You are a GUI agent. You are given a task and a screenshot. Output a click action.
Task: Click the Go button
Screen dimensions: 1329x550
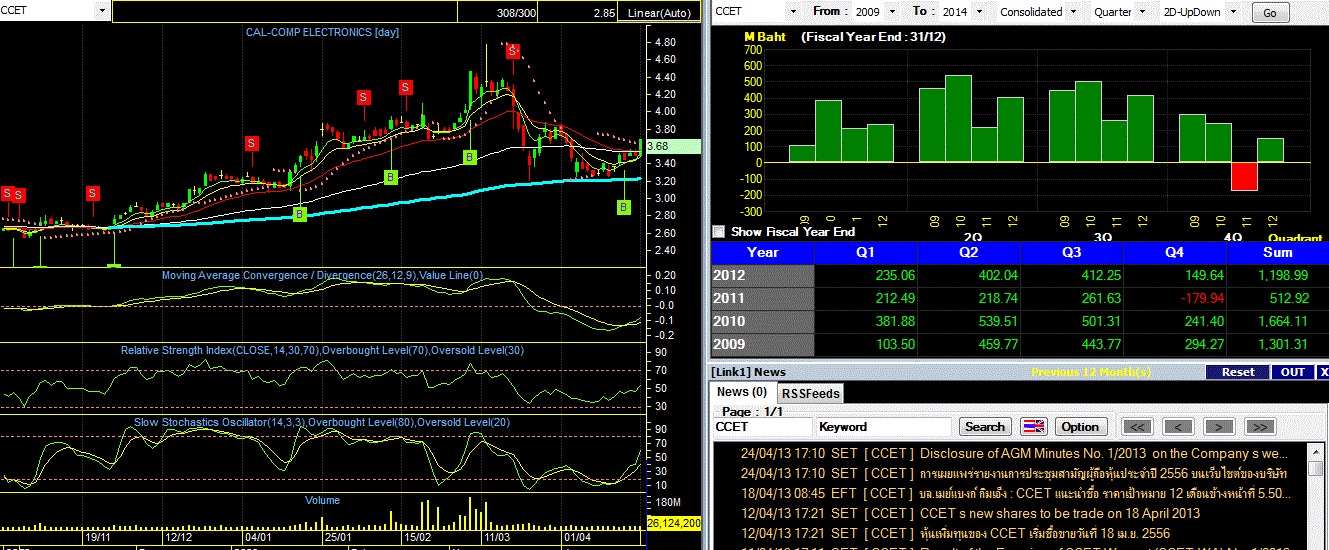[x=1270, y=13]
